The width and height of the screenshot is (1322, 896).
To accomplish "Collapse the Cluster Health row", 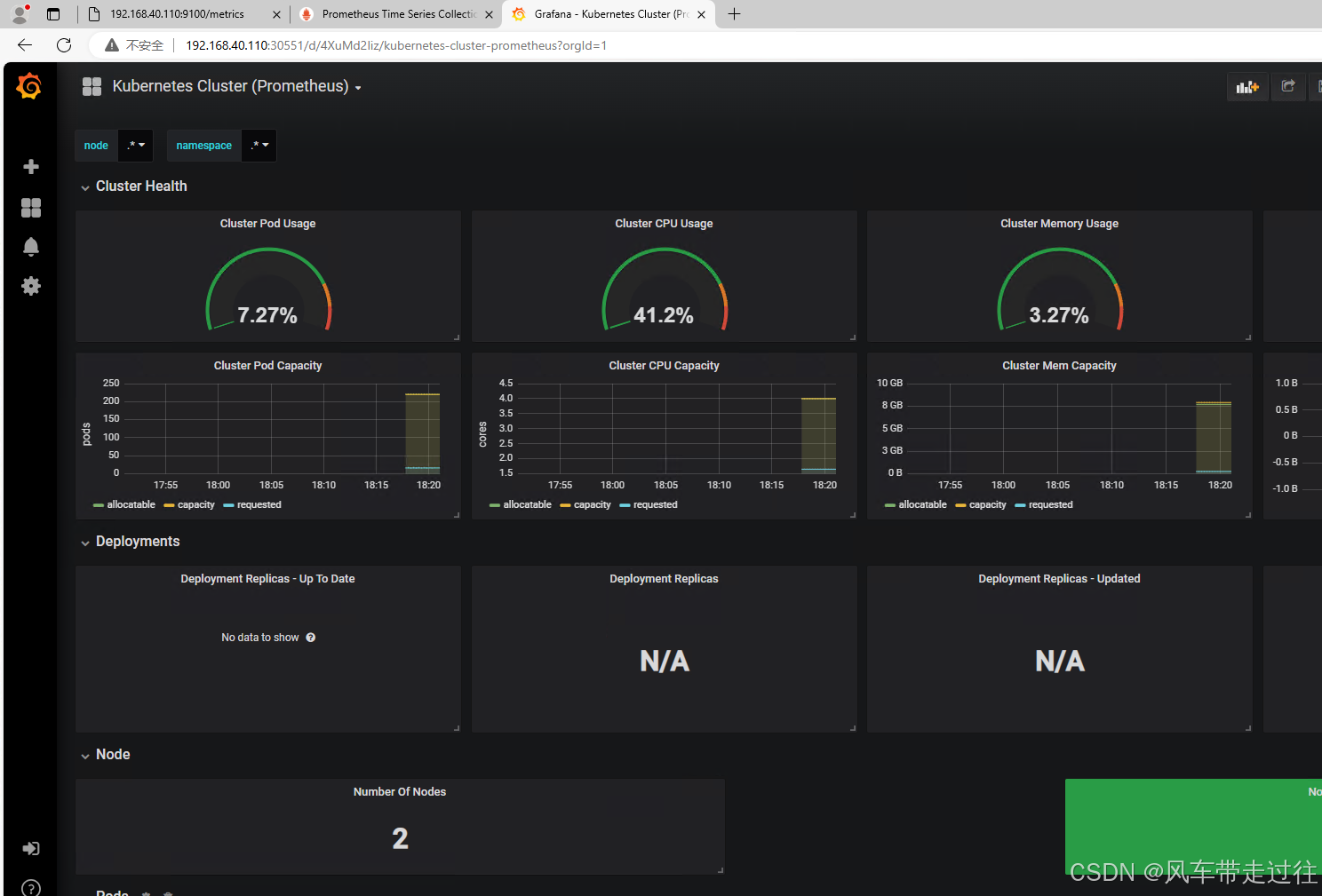I will point(134,186).
